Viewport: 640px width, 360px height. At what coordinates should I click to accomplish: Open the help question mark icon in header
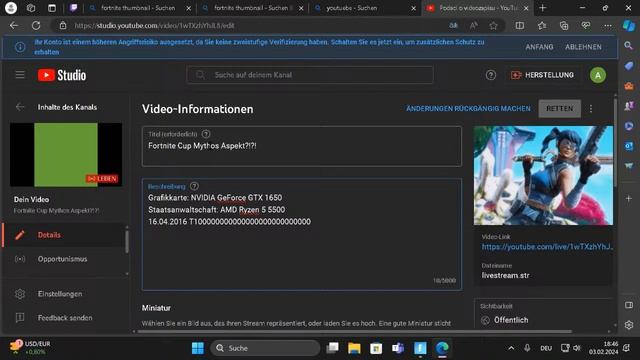[x=491, y=75]
